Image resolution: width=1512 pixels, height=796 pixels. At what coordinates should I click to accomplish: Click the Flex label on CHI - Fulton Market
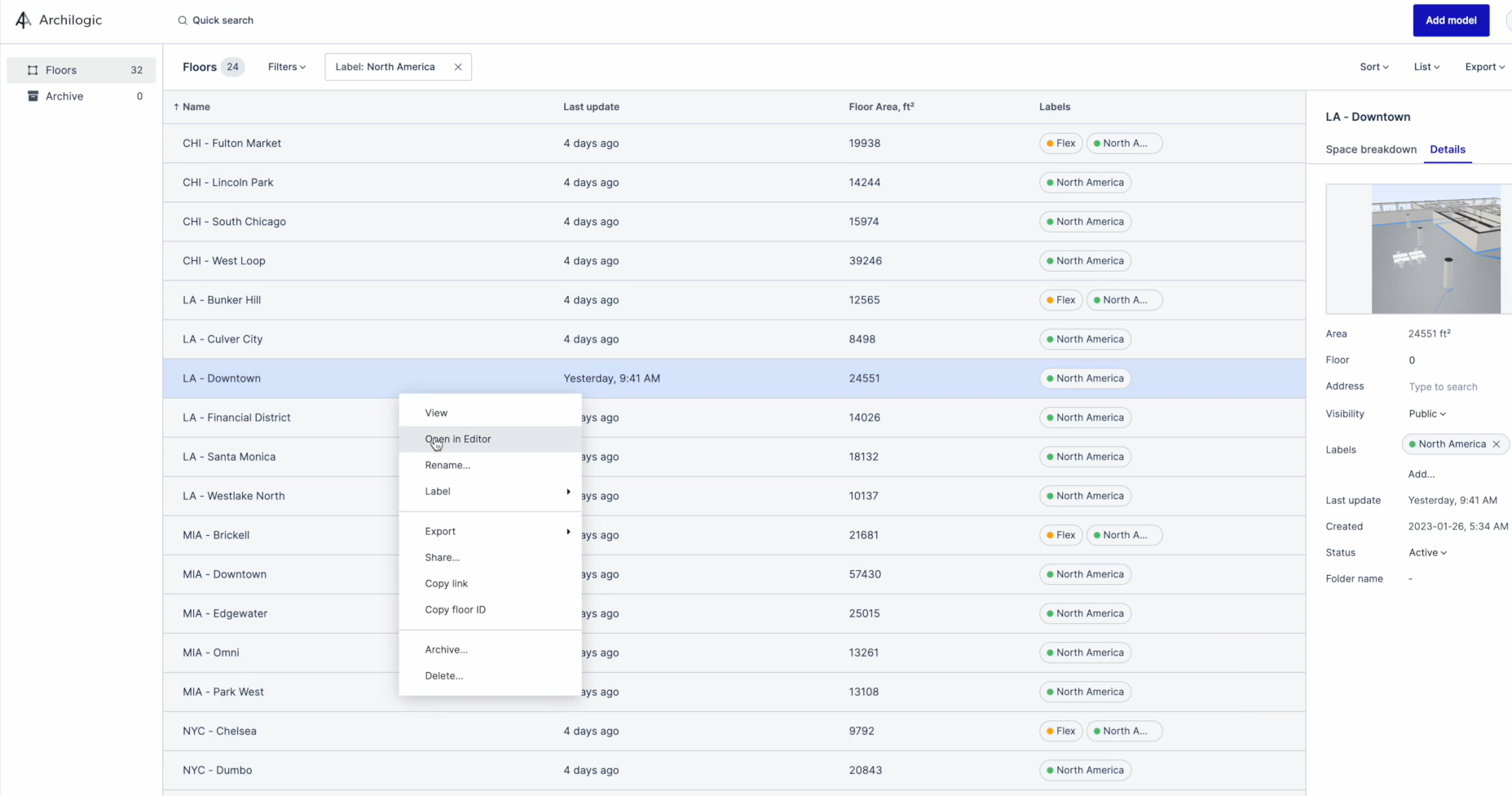pos(1061,144)
